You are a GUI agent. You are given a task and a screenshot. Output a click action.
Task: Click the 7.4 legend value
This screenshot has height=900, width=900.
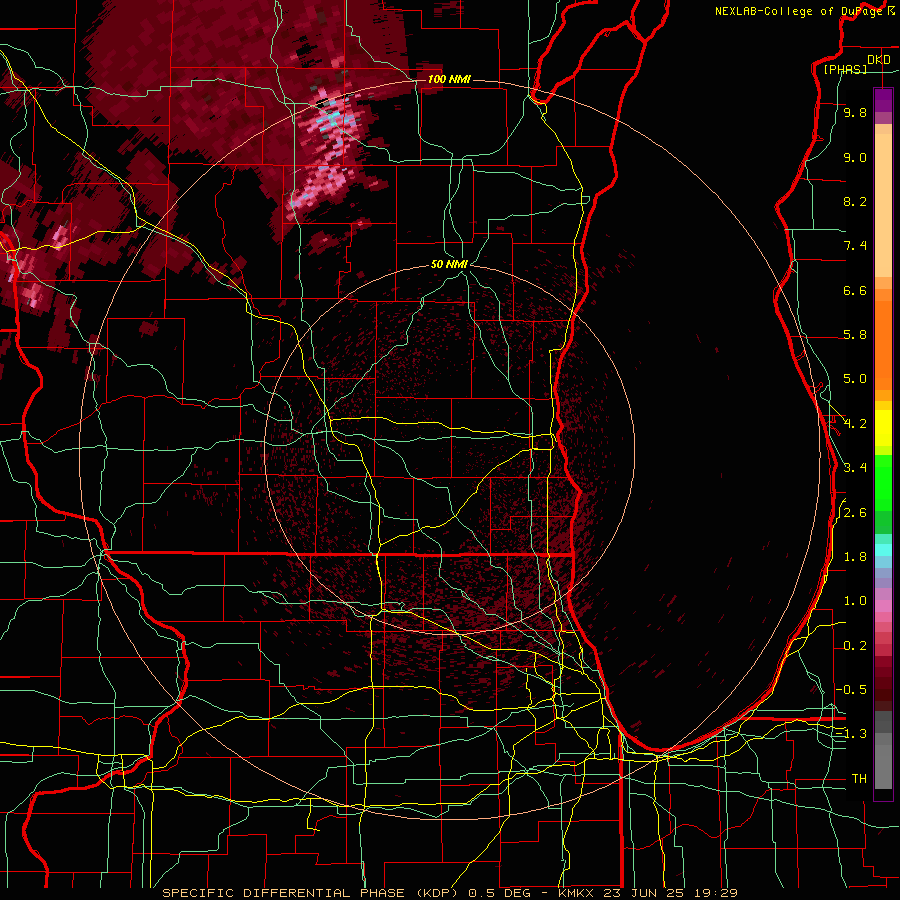coord(855,246)
